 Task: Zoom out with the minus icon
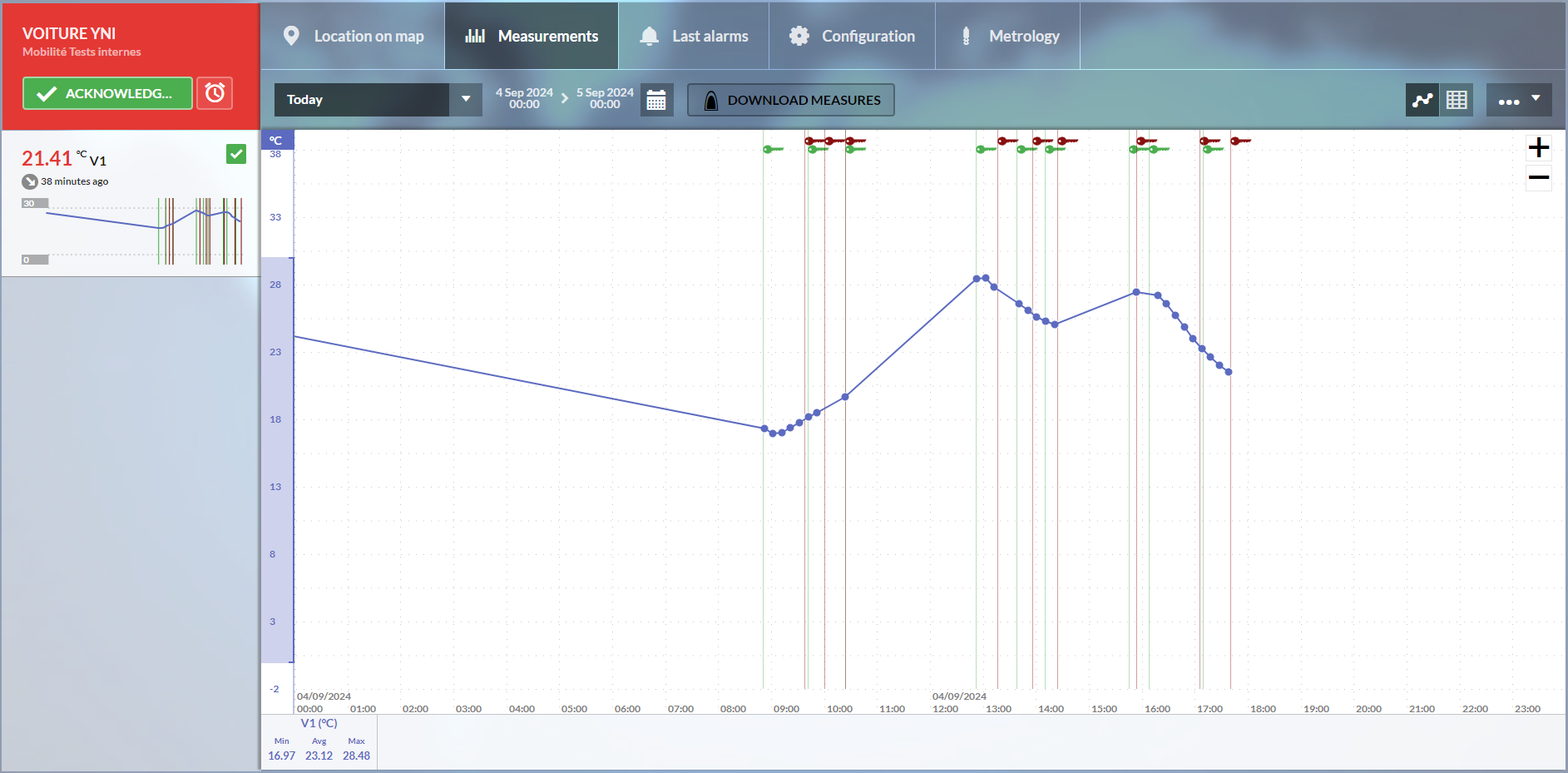pos(1538,177)
